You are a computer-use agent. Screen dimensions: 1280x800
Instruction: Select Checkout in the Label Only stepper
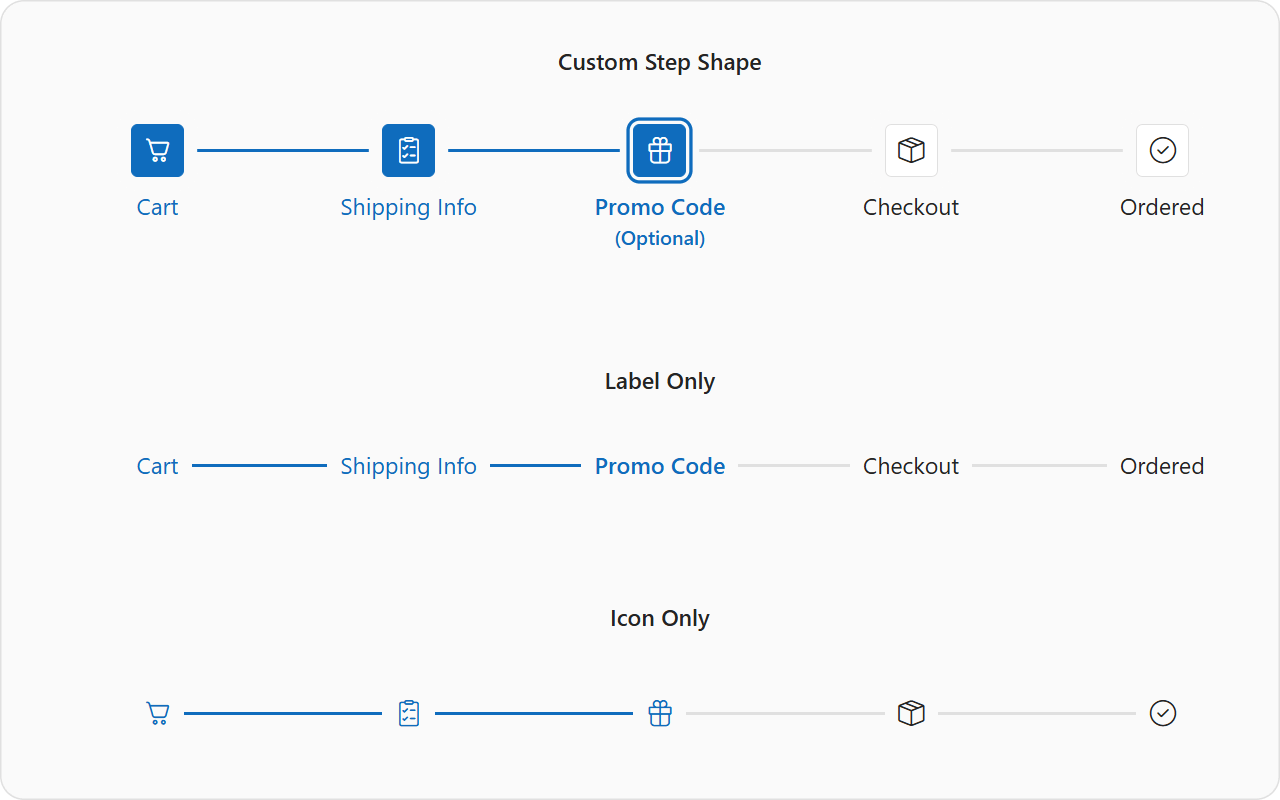[911, 465]
